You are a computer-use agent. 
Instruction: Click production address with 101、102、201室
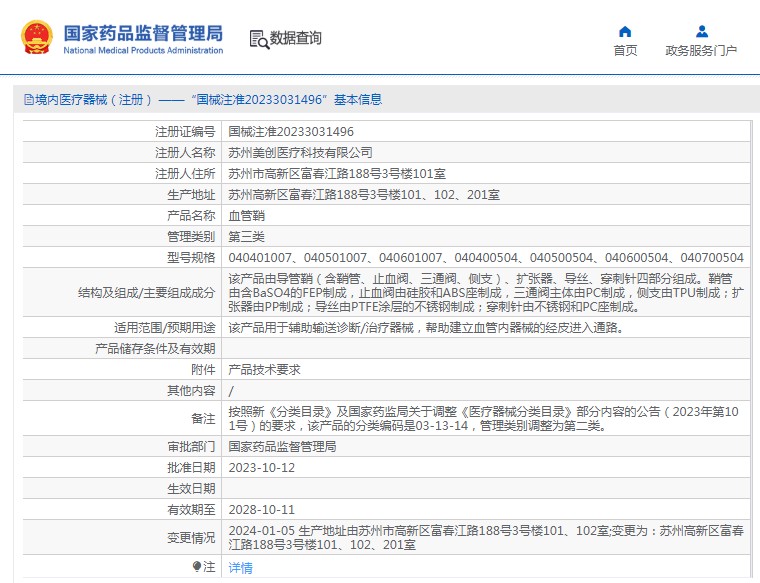(364, 195)
